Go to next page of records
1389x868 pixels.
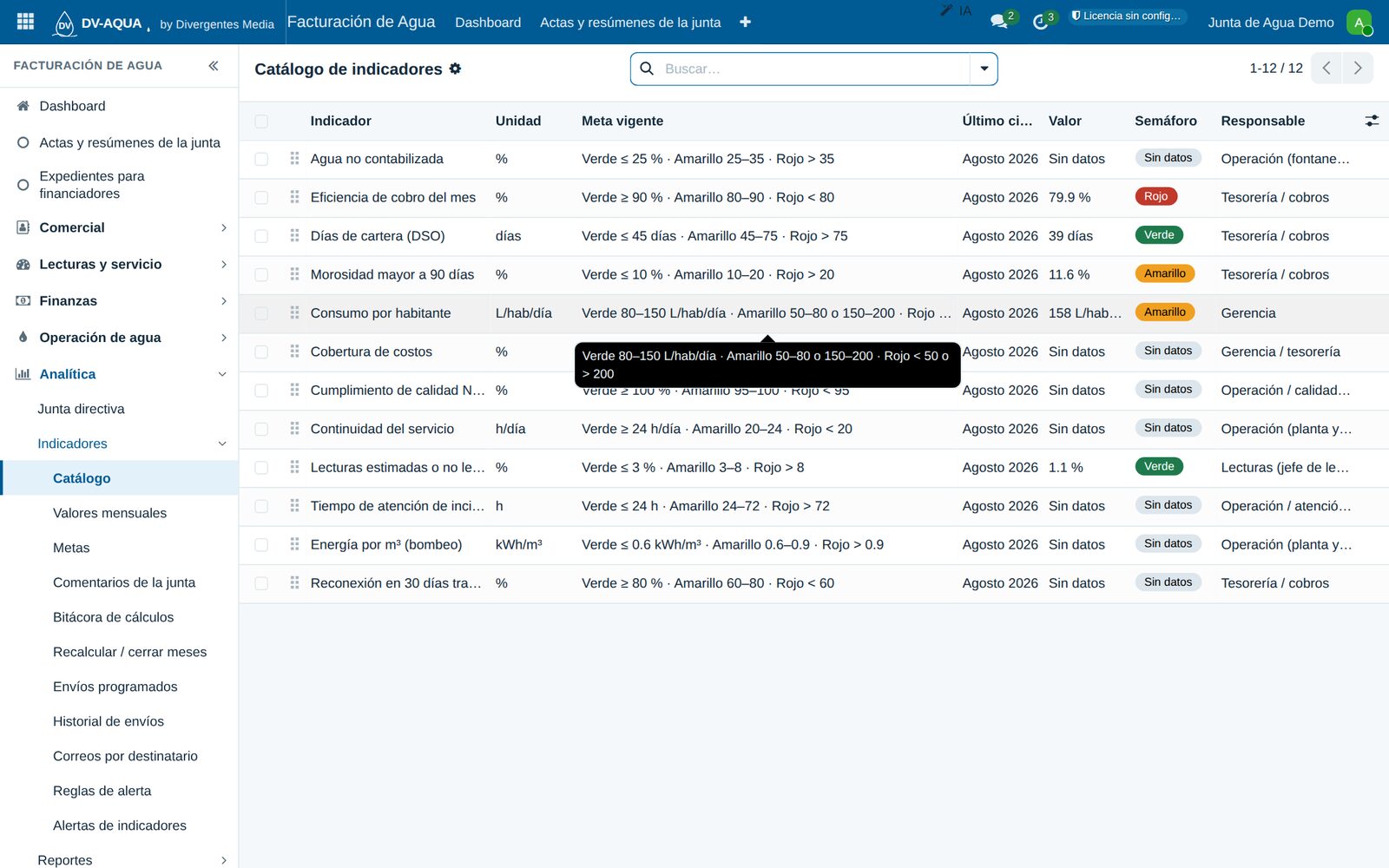click(x=1358, y=68)
